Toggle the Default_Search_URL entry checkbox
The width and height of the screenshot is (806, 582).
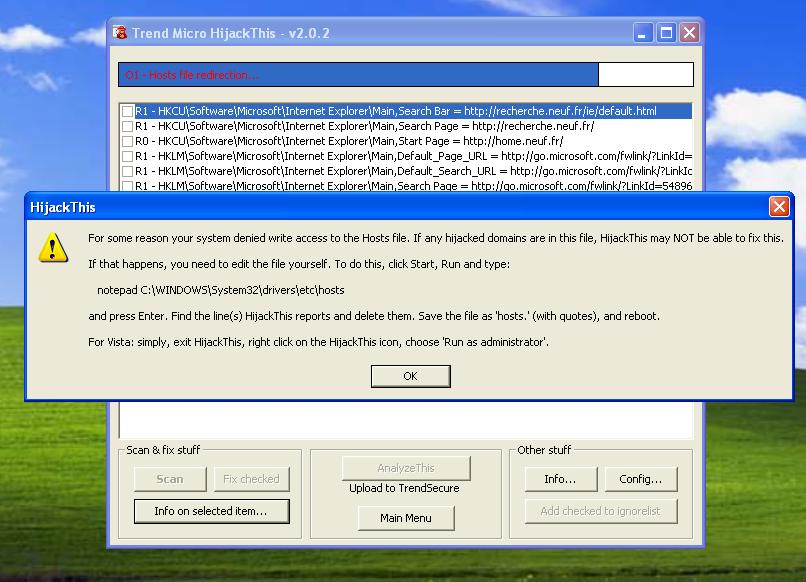tap(127, 171)
